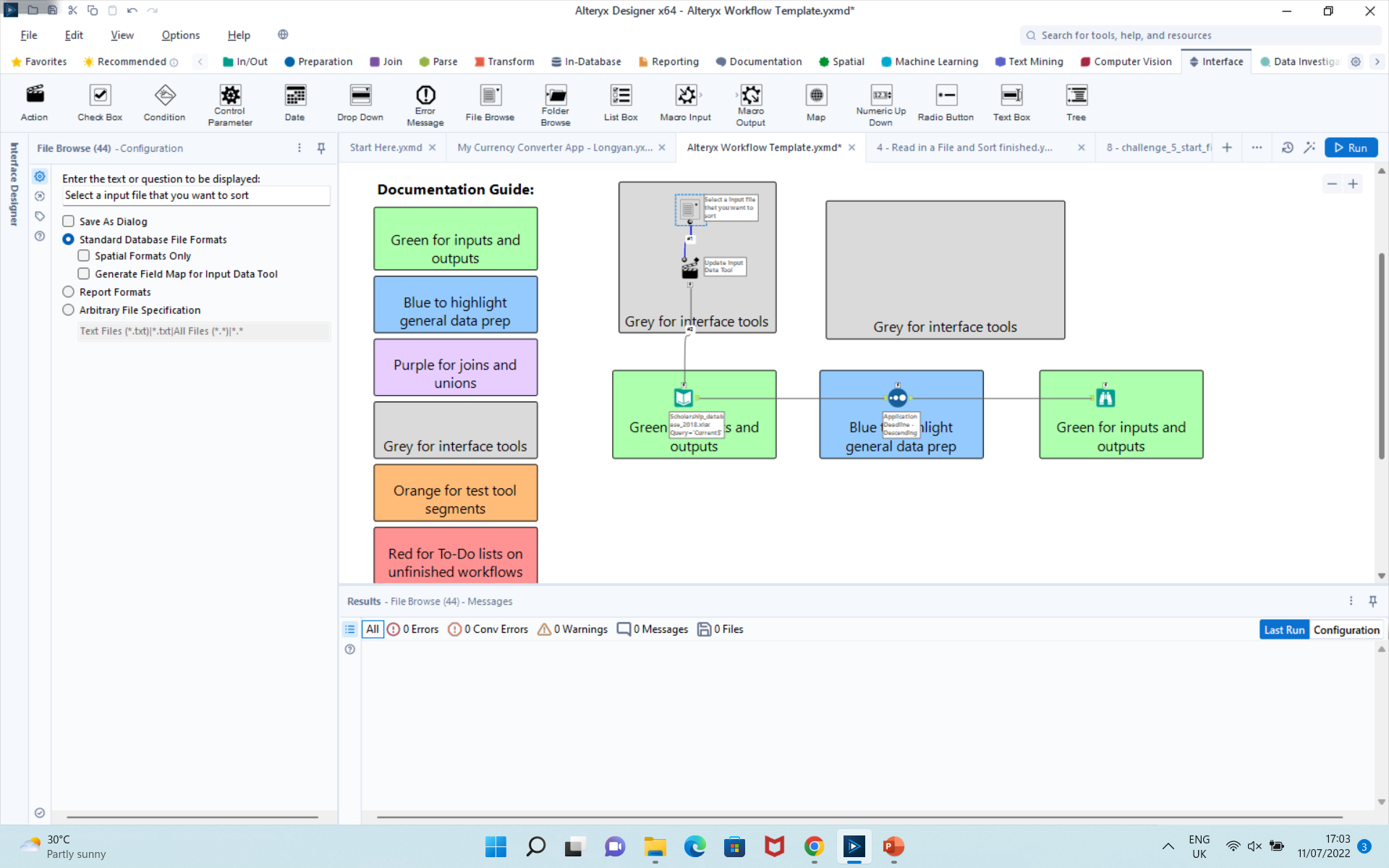The height and width of the screenshot is (868, 1389).
Task: Select the purple joins and unions box
Action: (x=456, y=367)
